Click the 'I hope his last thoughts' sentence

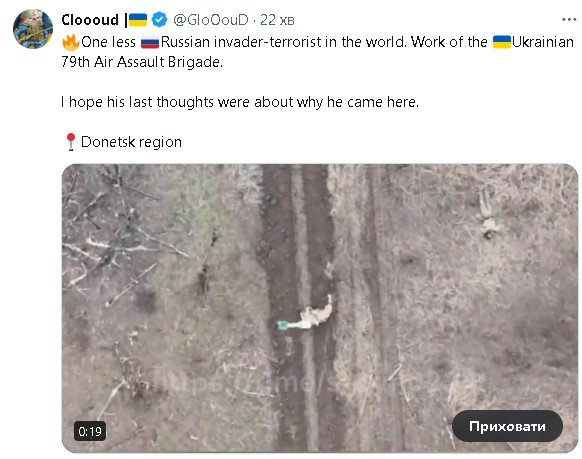coord(240,102)
